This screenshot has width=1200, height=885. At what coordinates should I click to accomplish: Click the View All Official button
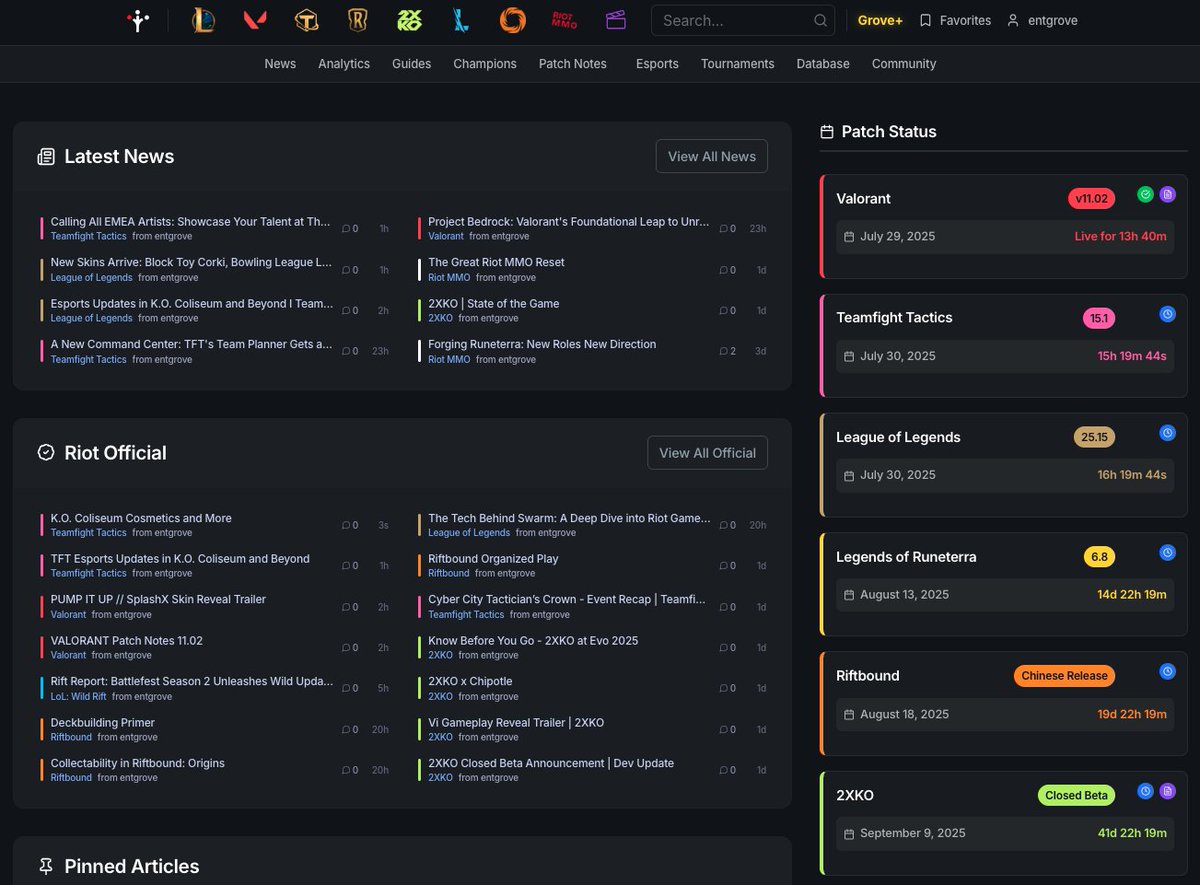tap(707, 452)
